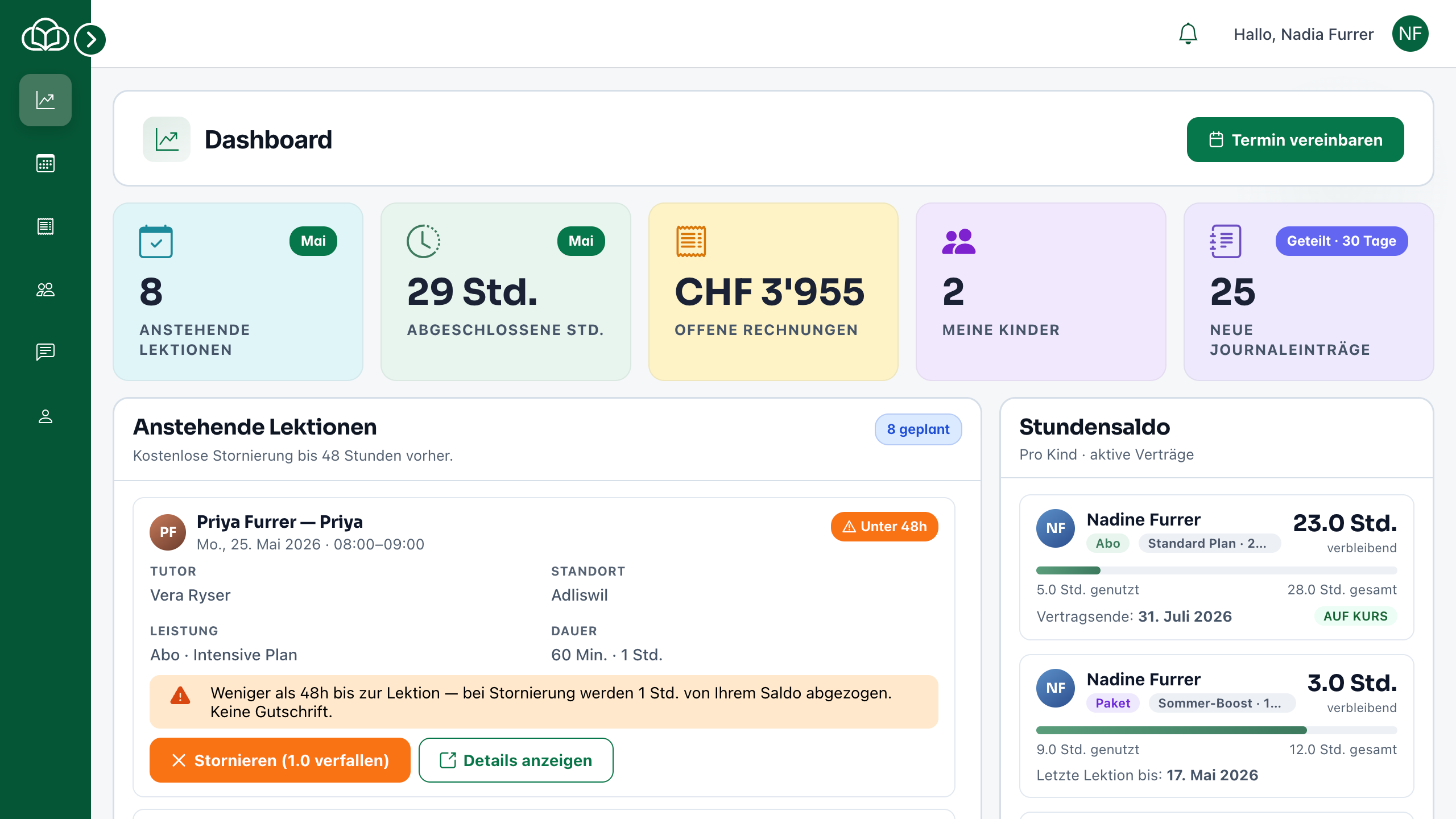Open the 29 Std. Abgeschlossene Std. card
The width and height of the screenshot is (1456, 819).
[x=506, y=292]
